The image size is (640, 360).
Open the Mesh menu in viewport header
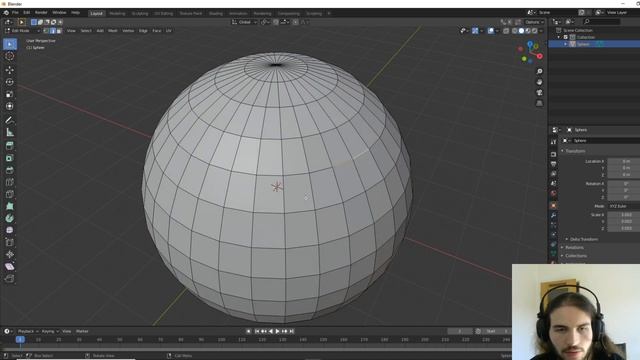click(113, 31)
